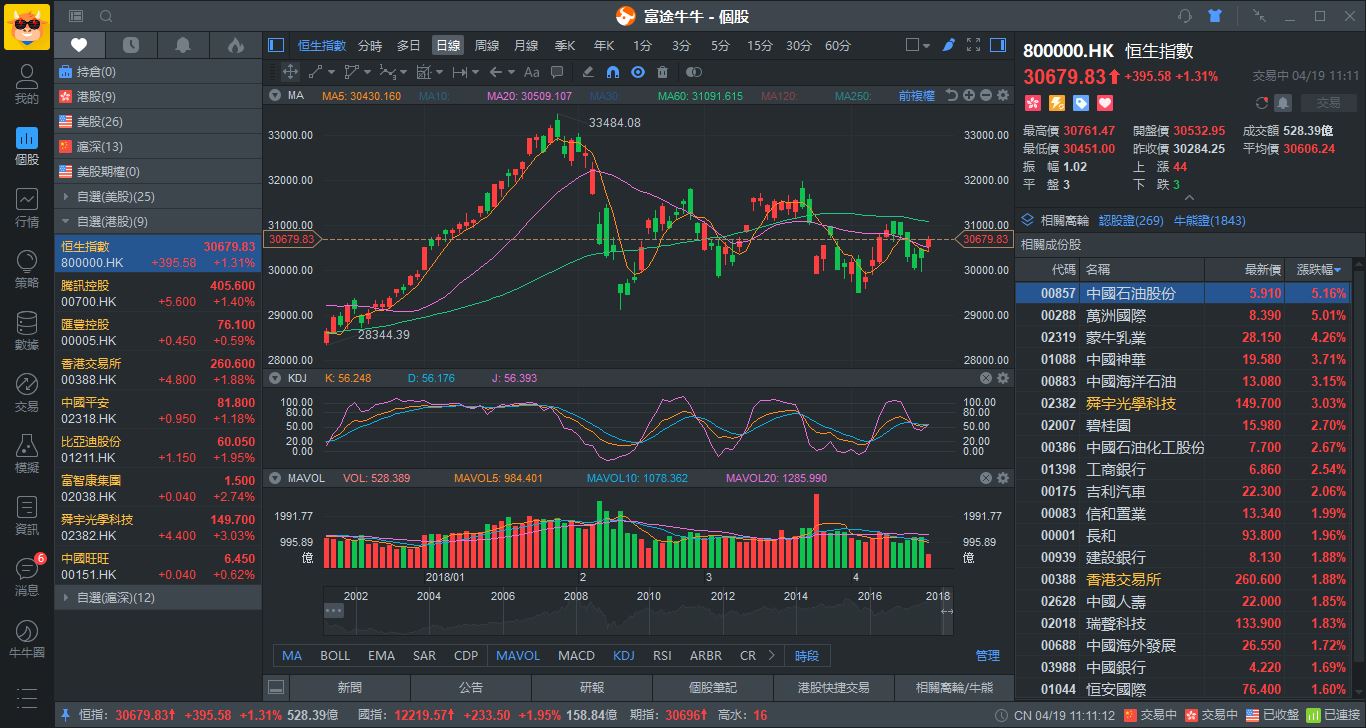
Task: Open the 策略 strategy sidebar icon
Action: pyautogui.click(x=27, y=270)
